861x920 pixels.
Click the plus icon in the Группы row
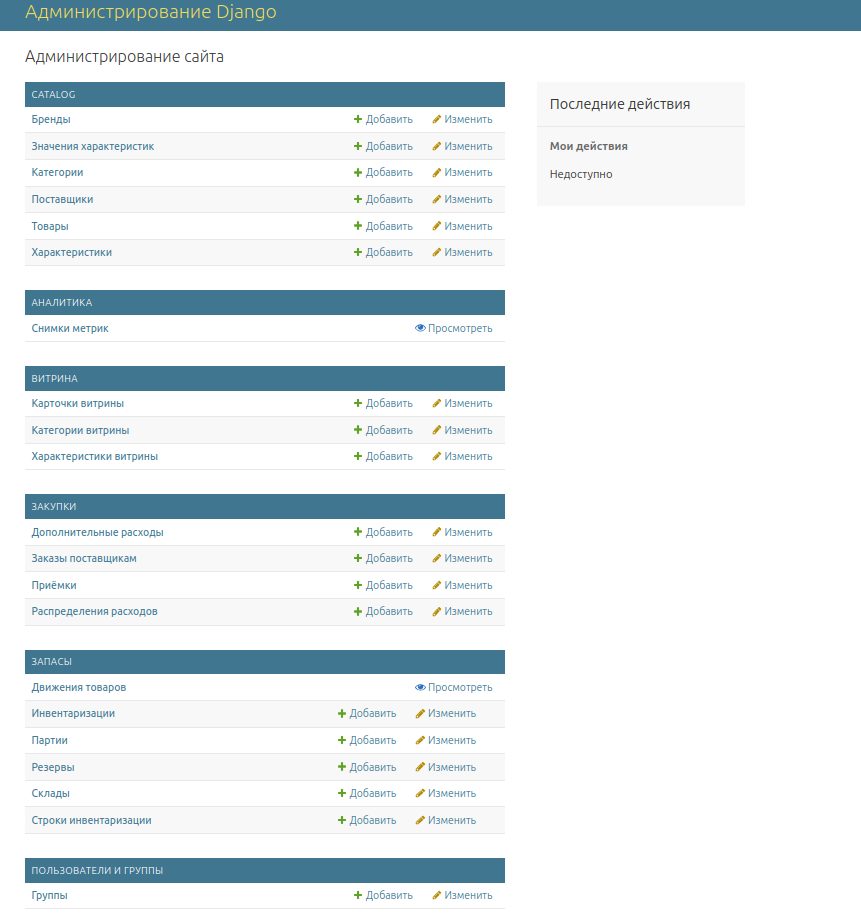point(357,895)
